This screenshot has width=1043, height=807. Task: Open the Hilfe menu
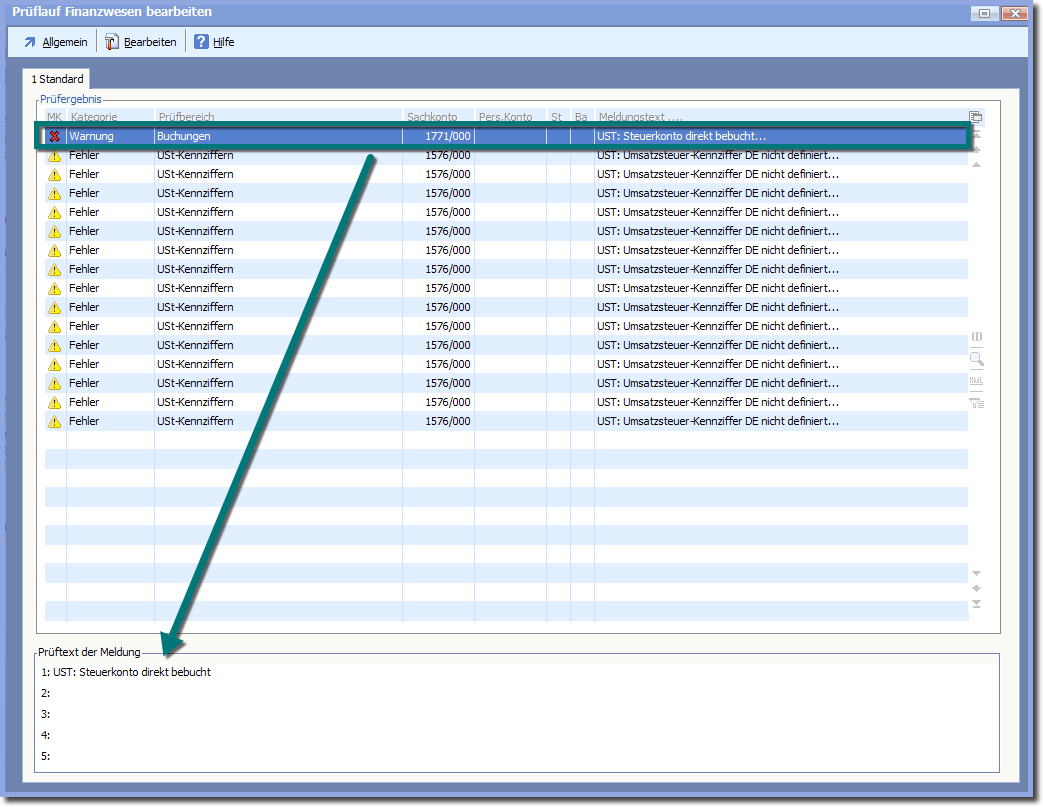pyautogui.click(x=214, y=42)
